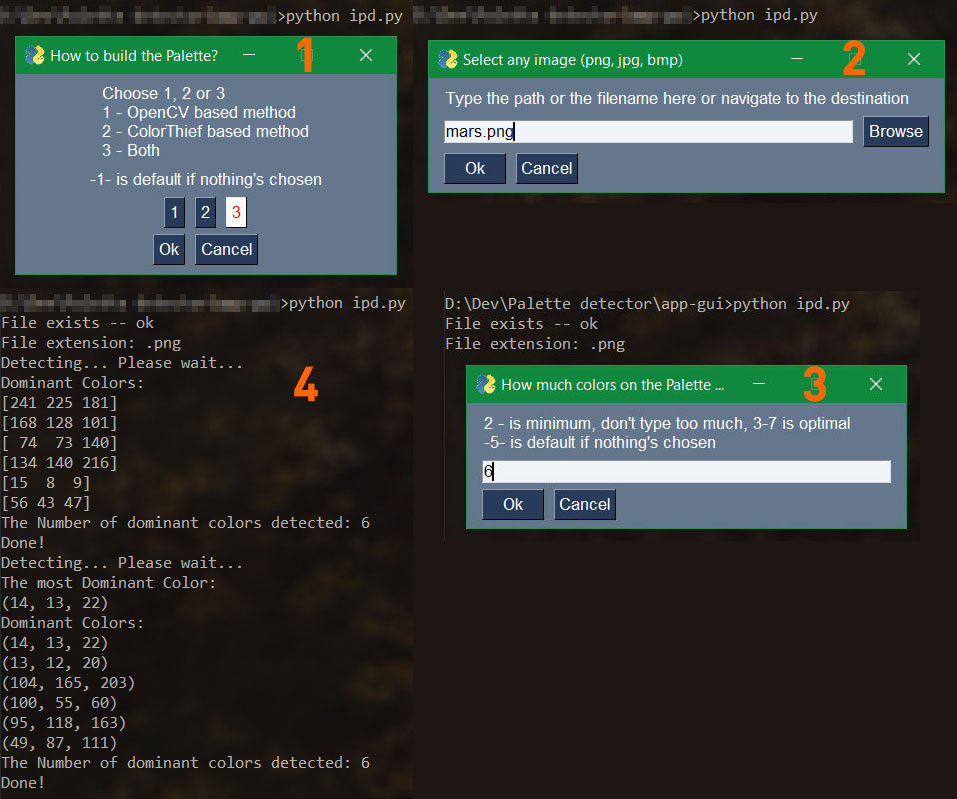Minimize the 'How to build the Palette?' dialog

(x=249, y=57)
